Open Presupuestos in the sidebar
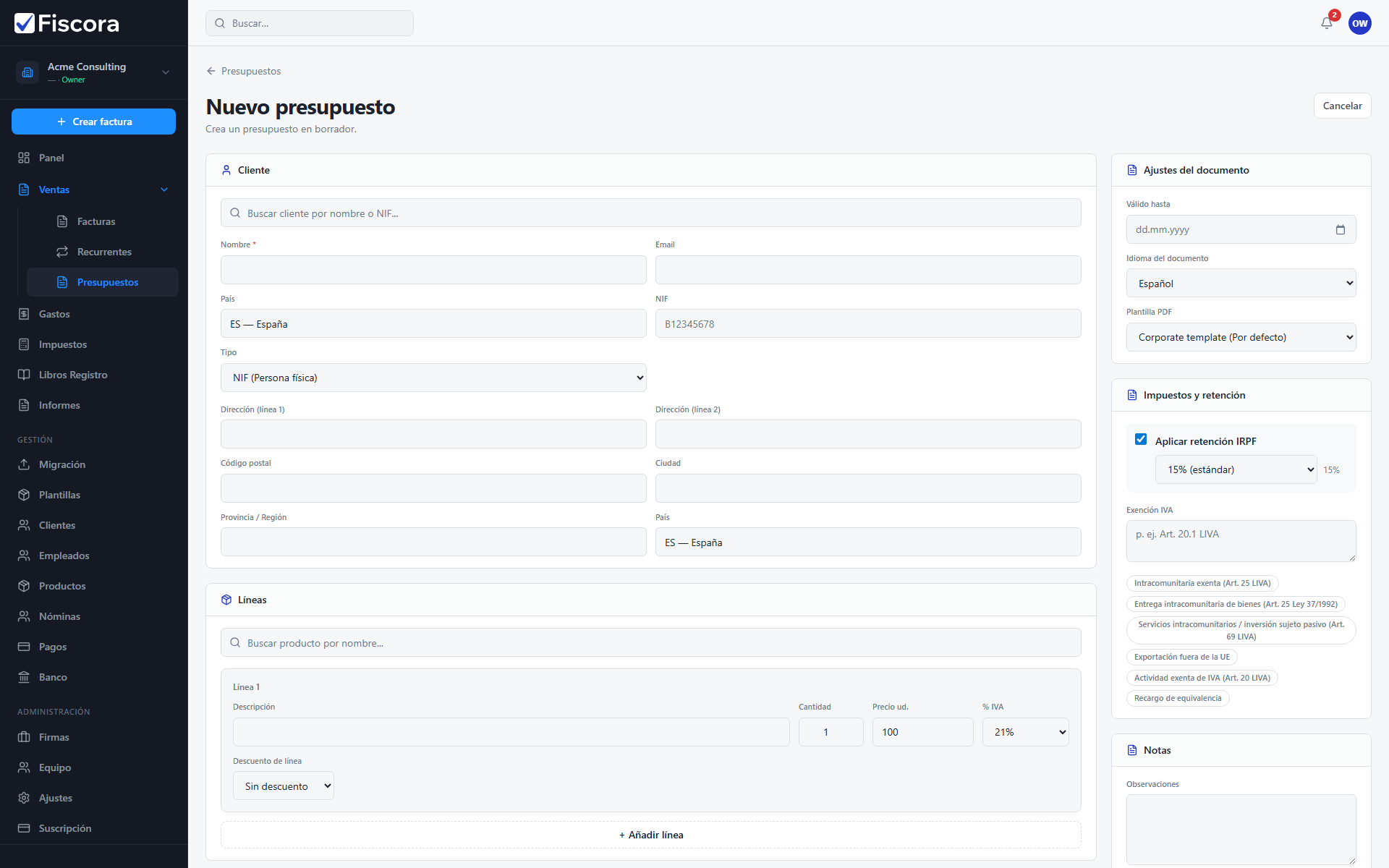Viewport: 1389px width, 868px height. (x=103, y=282)
